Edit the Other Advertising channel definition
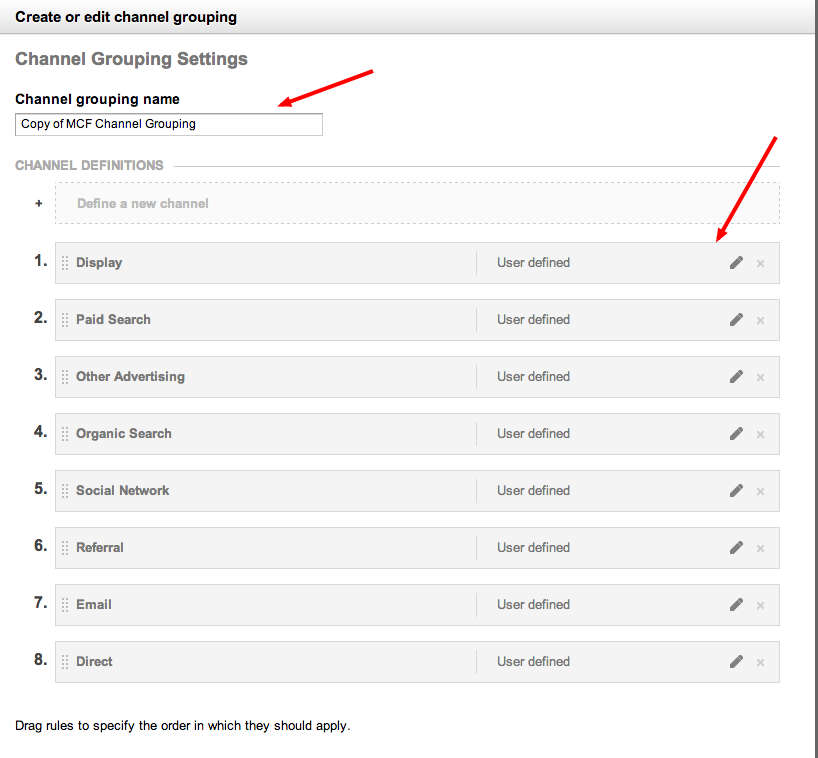The width and height of the screenshot is (818, 758). point(736,377)
